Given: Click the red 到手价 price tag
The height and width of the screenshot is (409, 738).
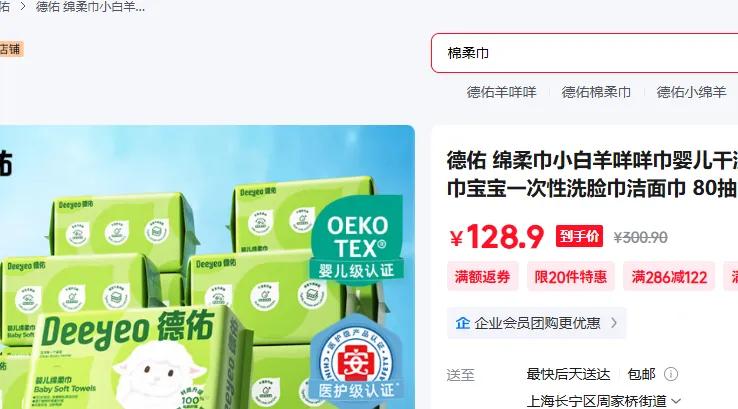Looking at the screenshot, I should coord(579,236).
